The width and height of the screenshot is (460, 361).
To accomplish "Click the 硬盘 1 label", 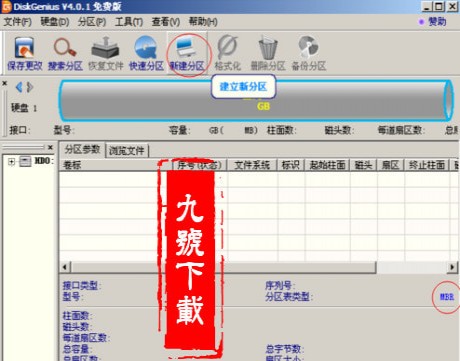I will pyautogui.click(x=24, y=108).
